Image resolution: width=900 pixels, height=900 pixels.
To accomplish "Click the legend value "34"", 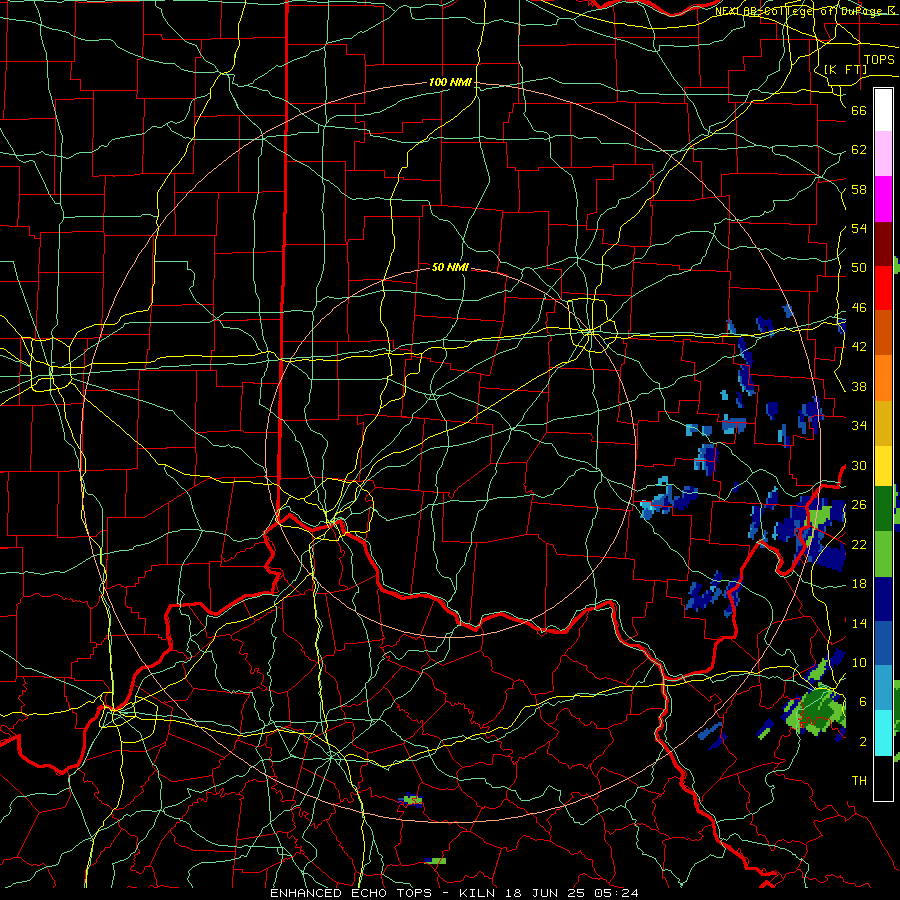I will 859,425.
